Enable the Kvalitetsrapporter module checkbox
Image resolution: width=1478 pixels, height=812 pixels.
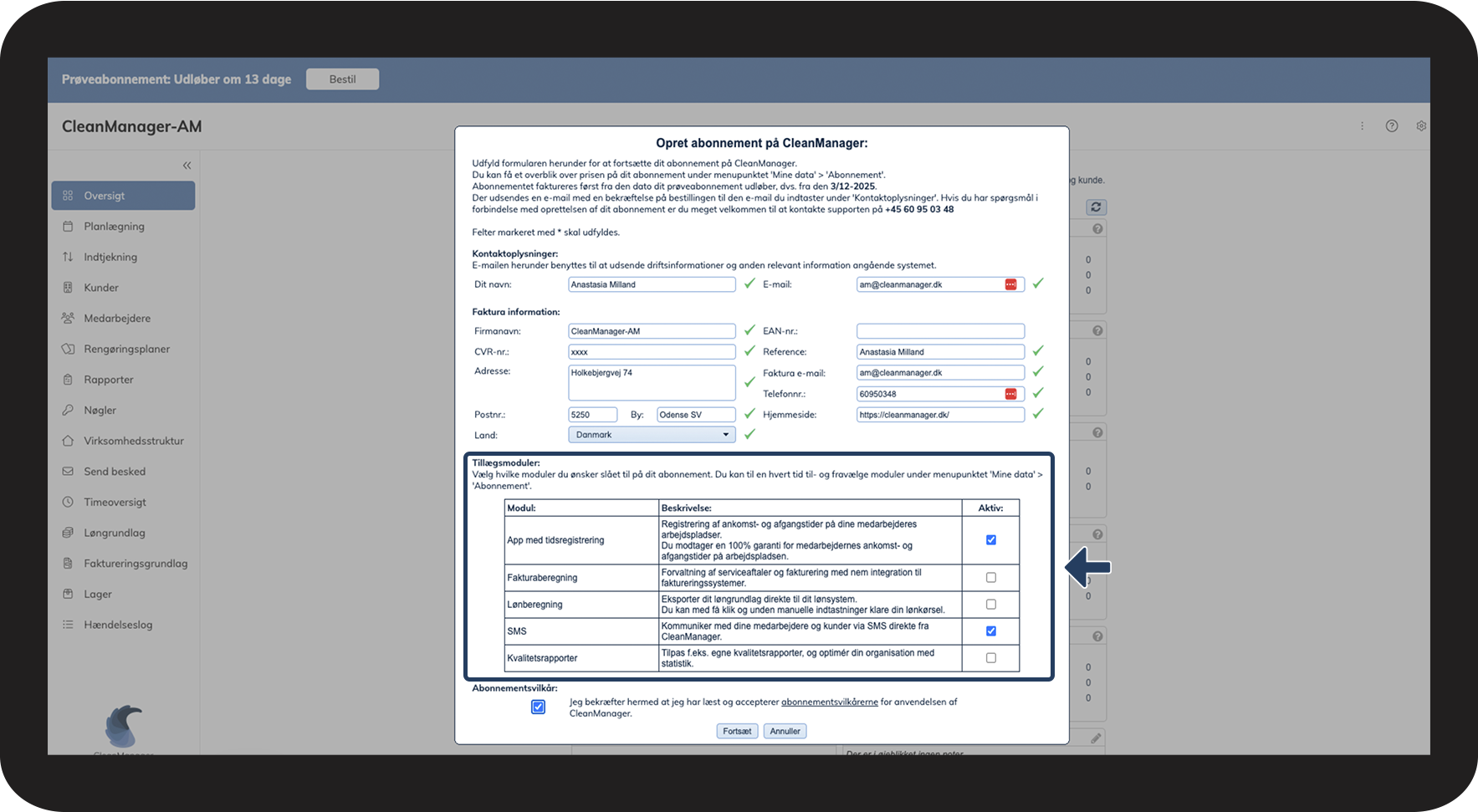(x=990, y=658)
